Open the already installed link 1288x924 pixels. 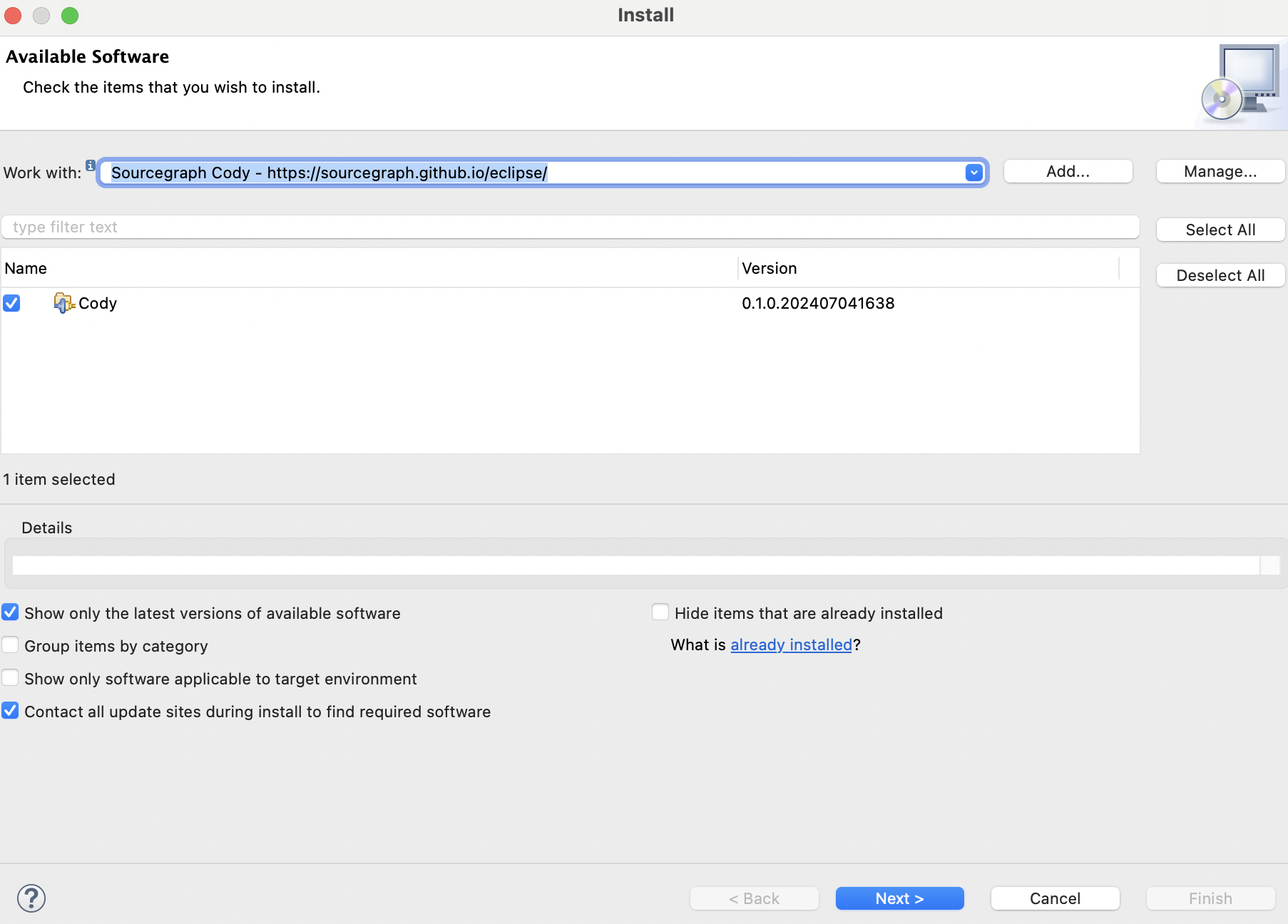click(791, 645)
